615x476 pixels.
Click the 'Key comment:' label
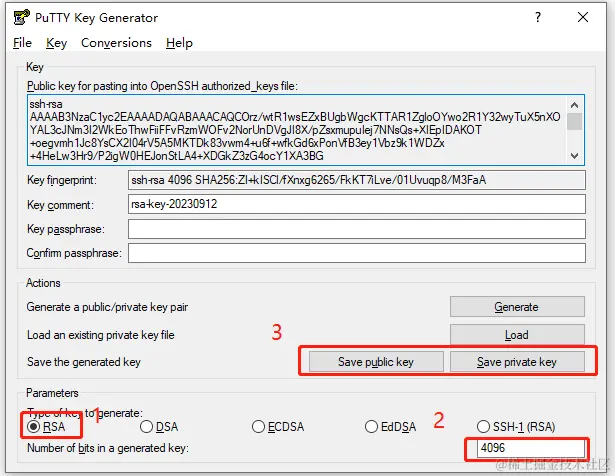coord(60,205)
